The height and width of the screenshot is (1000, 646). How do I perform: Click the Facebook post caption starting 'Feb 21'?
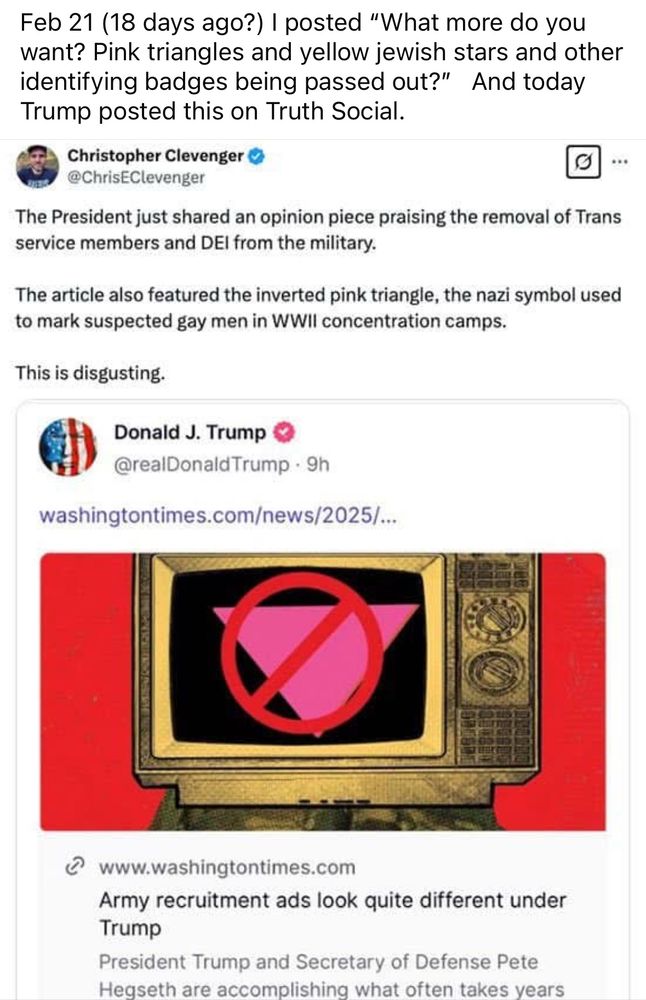coord(321,67)
